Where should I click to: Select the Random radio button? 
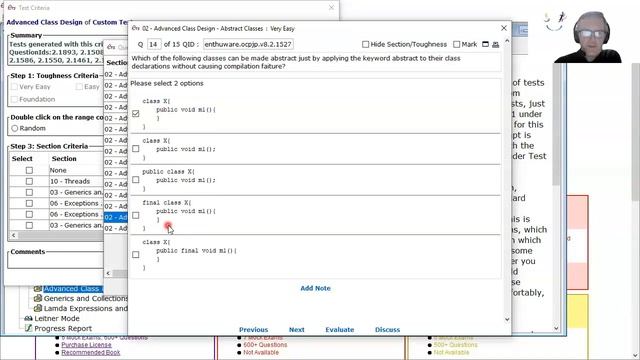(x=15, y=128)
